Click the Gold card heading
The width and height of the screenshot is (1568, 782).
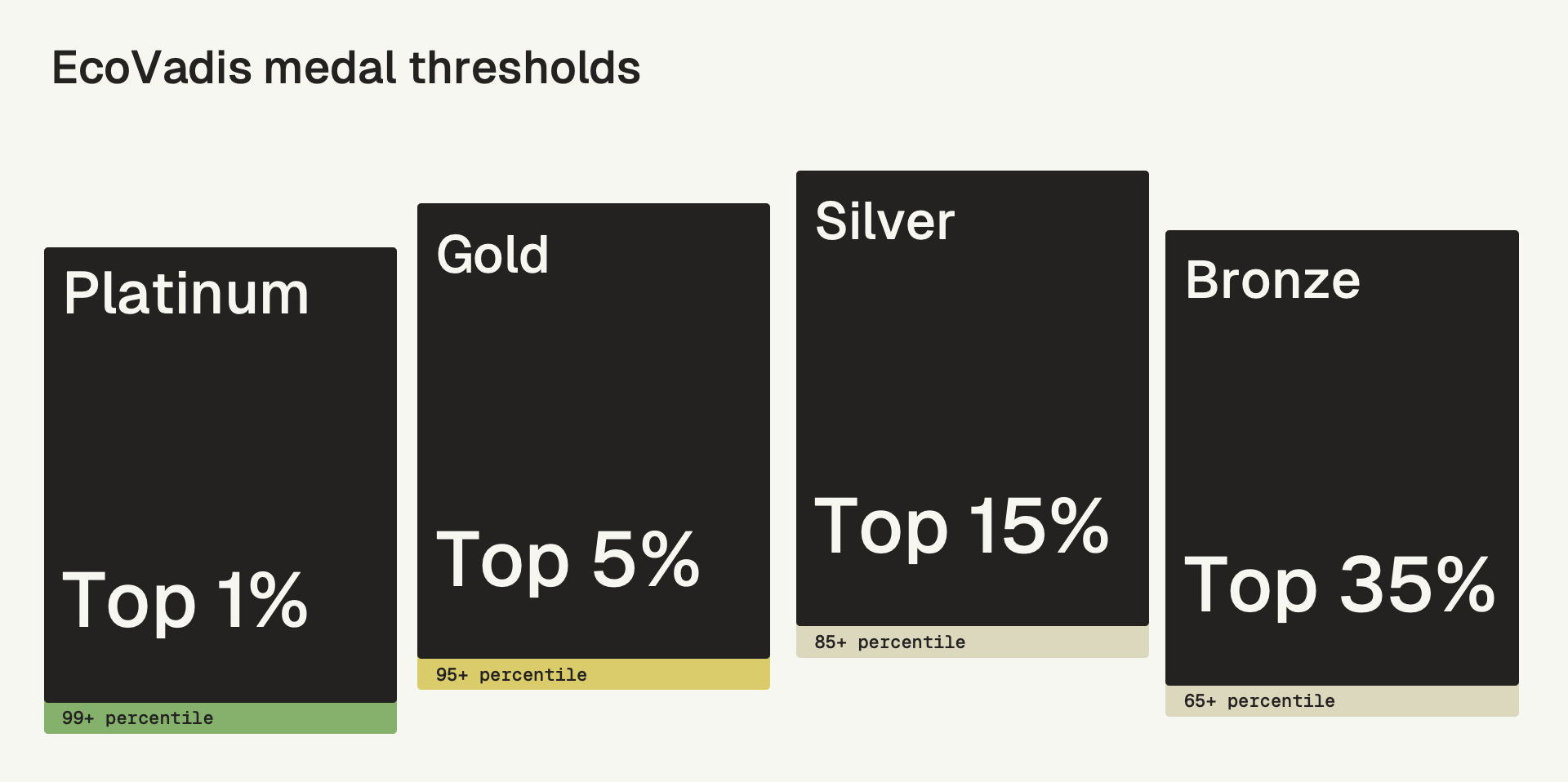(492, 255)
